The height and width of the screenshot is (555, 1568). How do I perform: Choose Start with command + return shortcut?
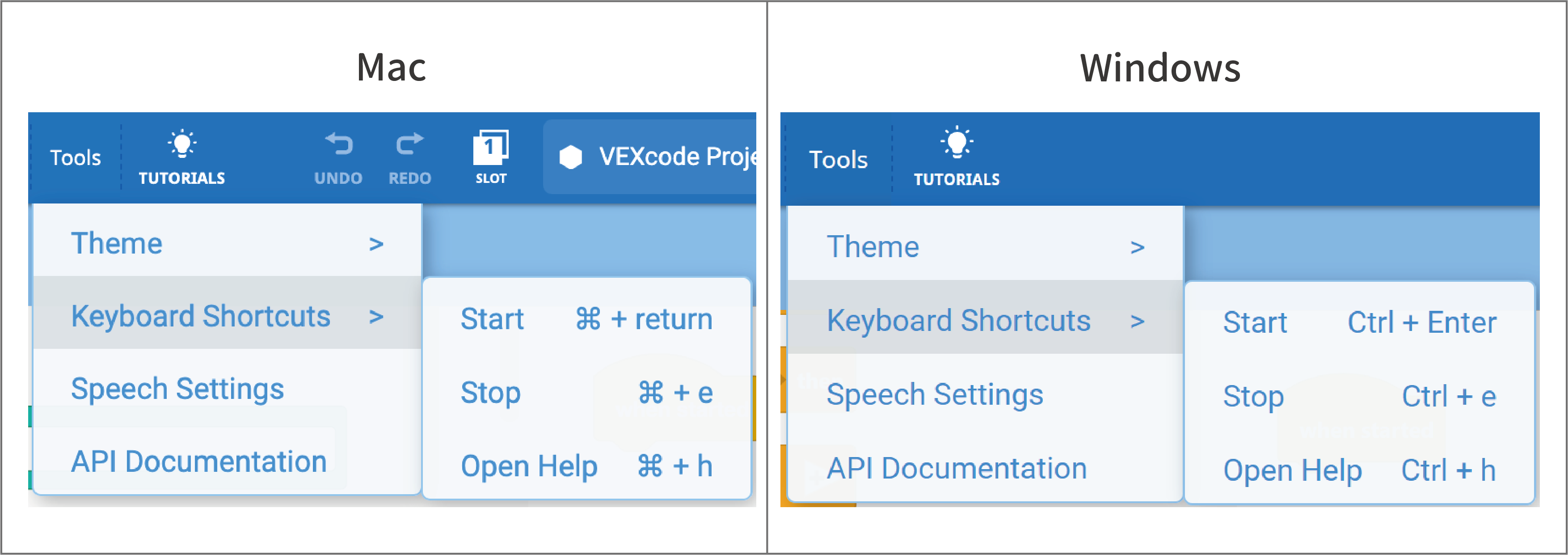[586, 319]
